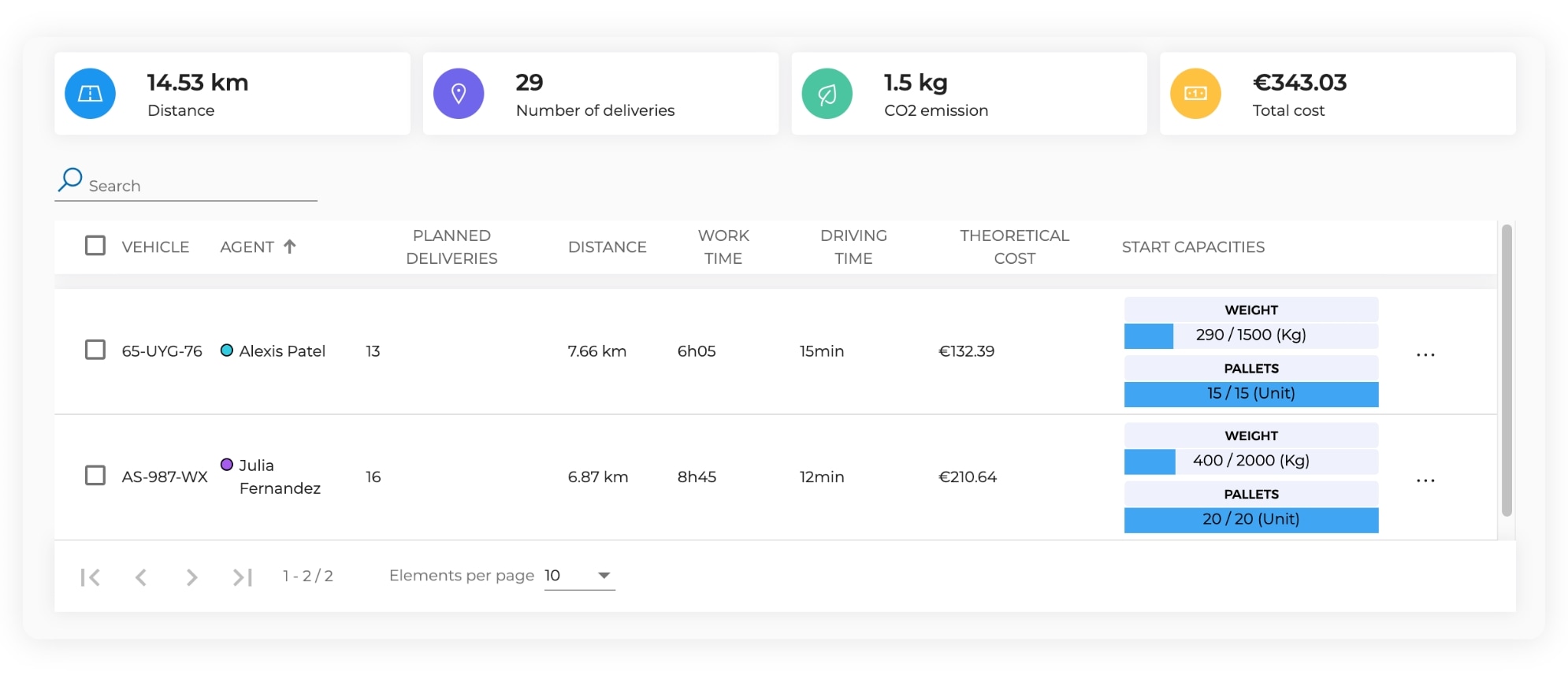1568x675 pixels.
Task: Check the row for vehicle AS-987-WX
Action: (x=95, y=476)
